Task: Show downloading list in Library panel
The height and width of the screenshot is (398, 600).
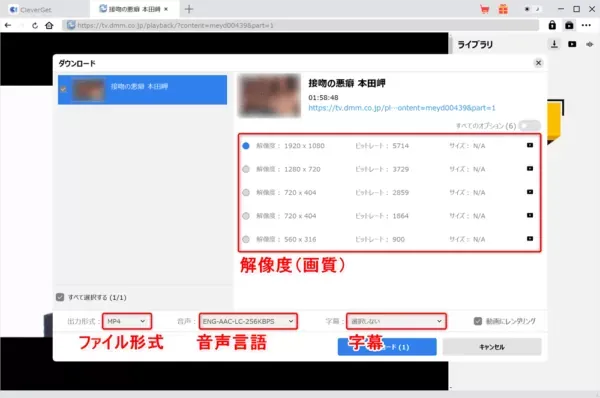Action: pyautogui.click(x=554, y=44)
